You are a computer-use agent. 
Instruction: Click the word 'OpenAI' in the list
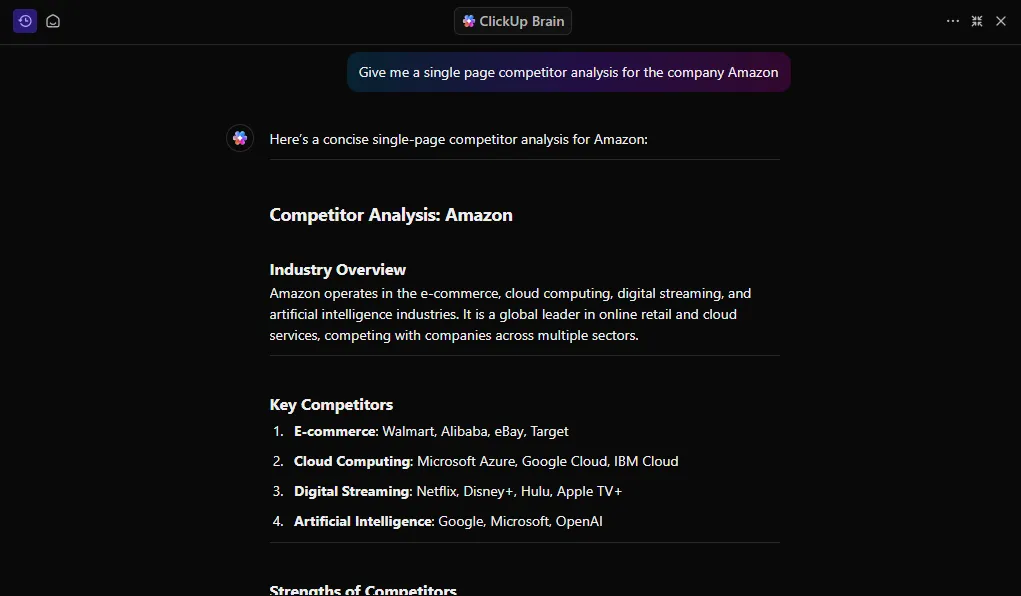[x=579, y=522]
